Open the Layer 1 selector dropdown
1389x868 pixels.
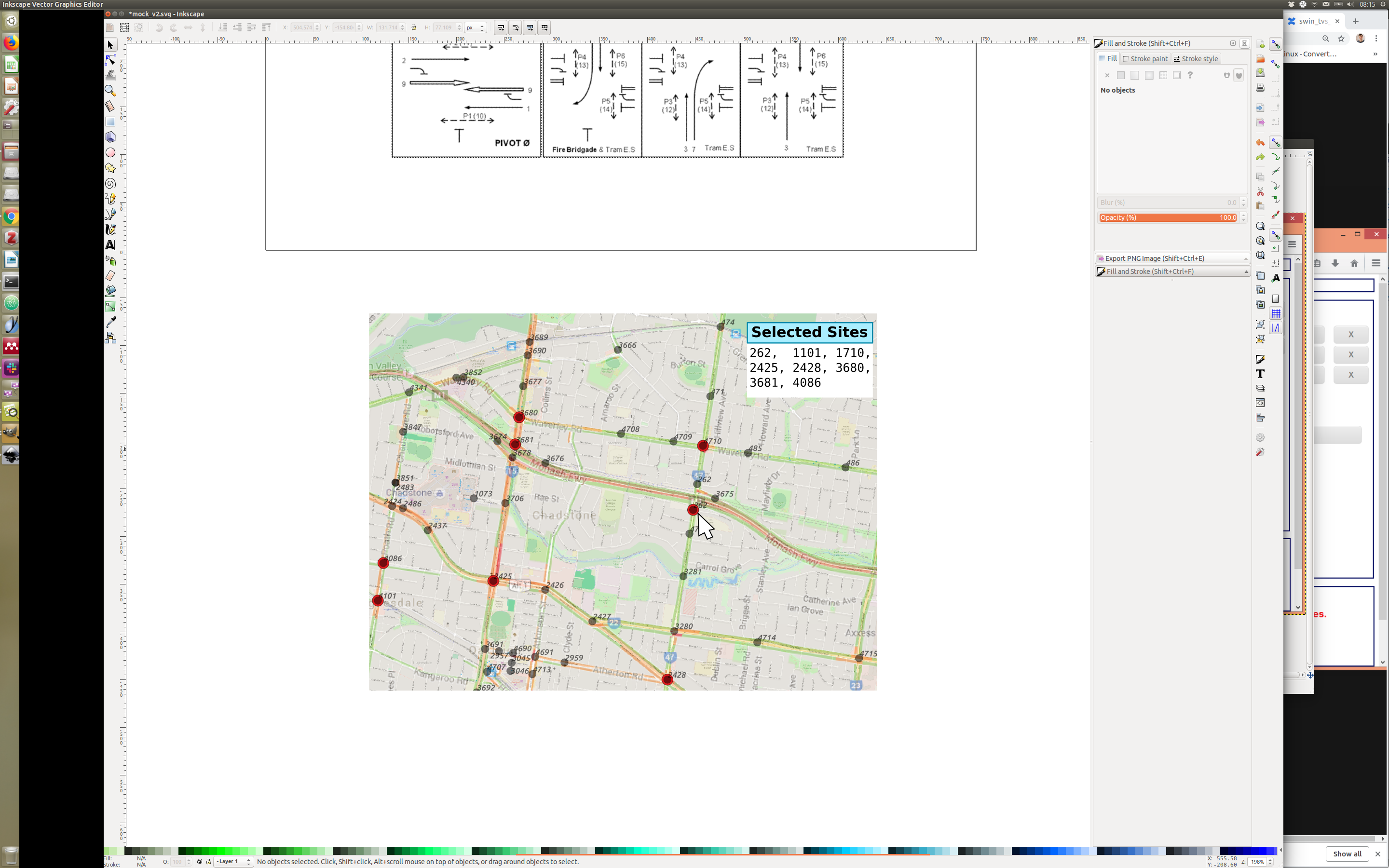(233, 862)
